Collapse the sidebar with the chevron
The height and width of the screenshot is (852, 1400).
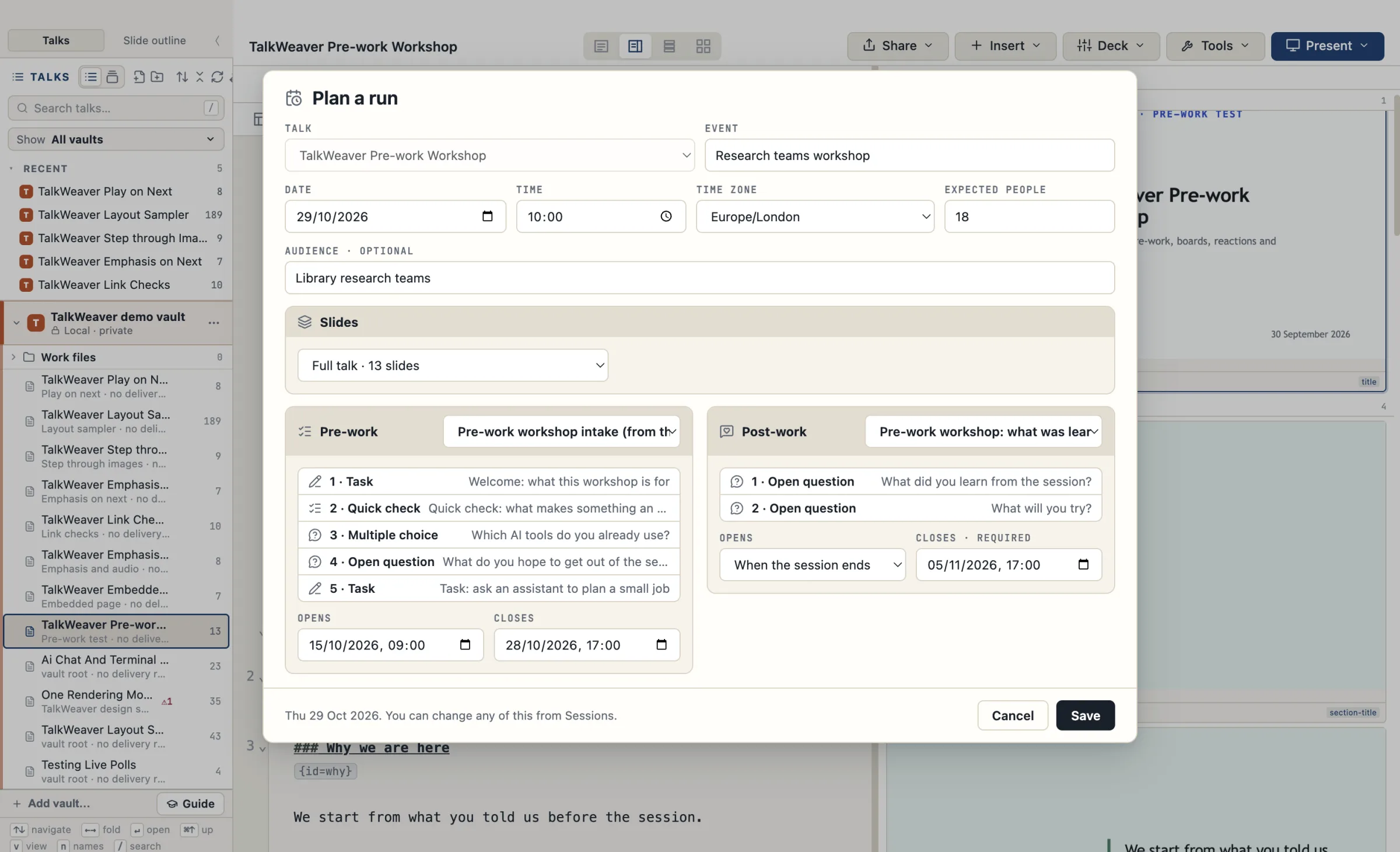pos(217,40)
